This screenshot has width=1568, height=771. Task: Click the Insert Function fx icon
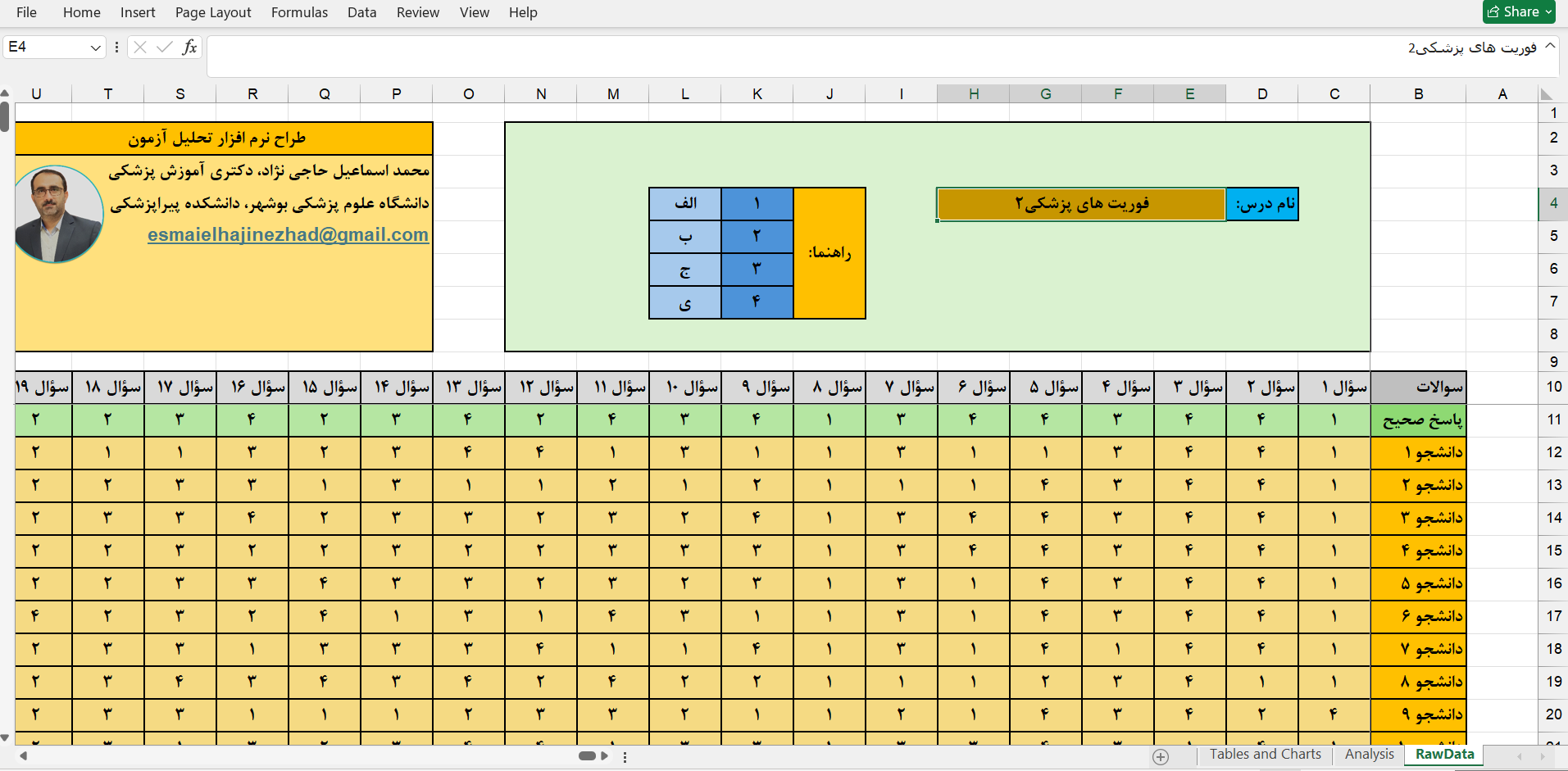189,48
